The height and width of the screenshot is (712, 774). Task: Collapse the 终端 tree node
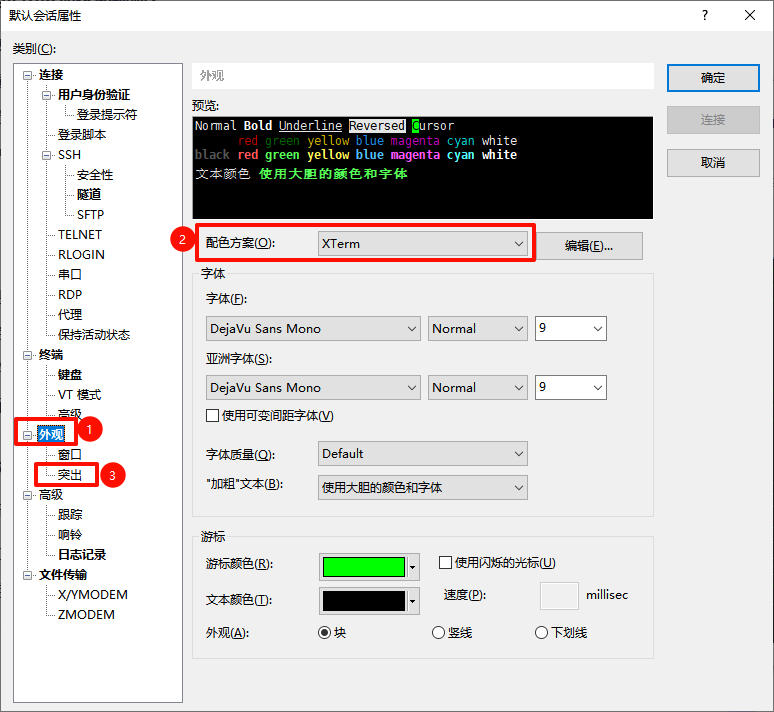click(27, 356)
